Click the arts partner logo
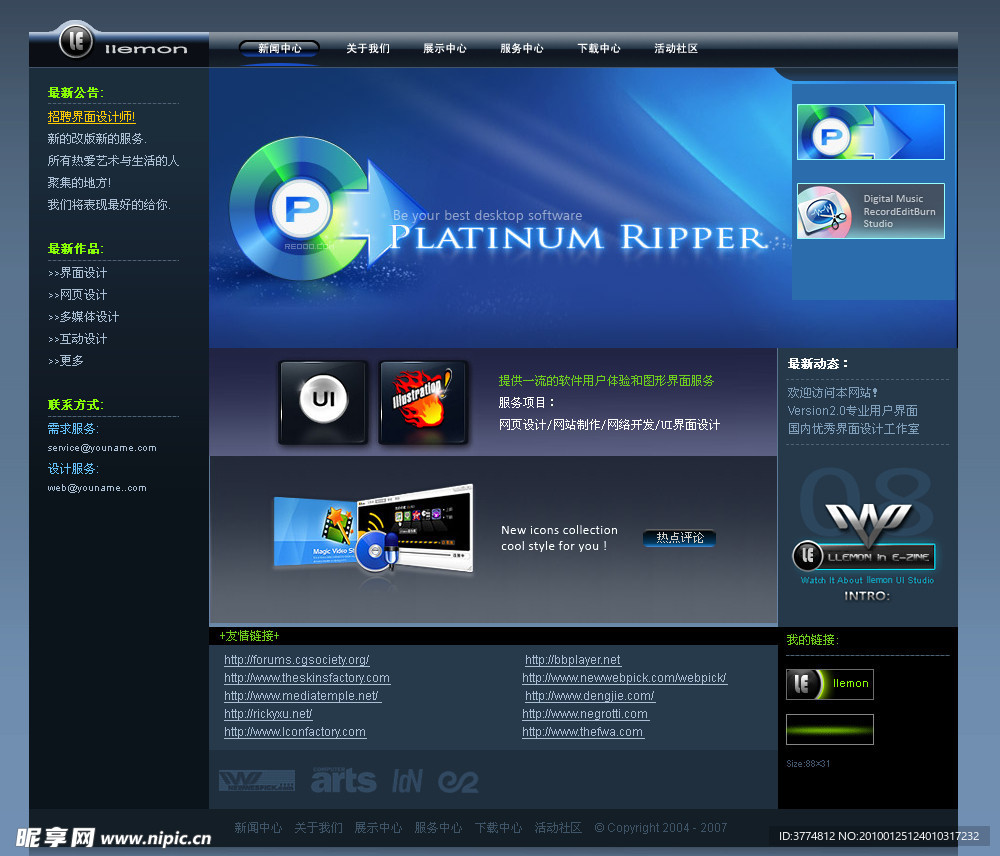This screenshot has height=856, width=1000. click(343, 780)
